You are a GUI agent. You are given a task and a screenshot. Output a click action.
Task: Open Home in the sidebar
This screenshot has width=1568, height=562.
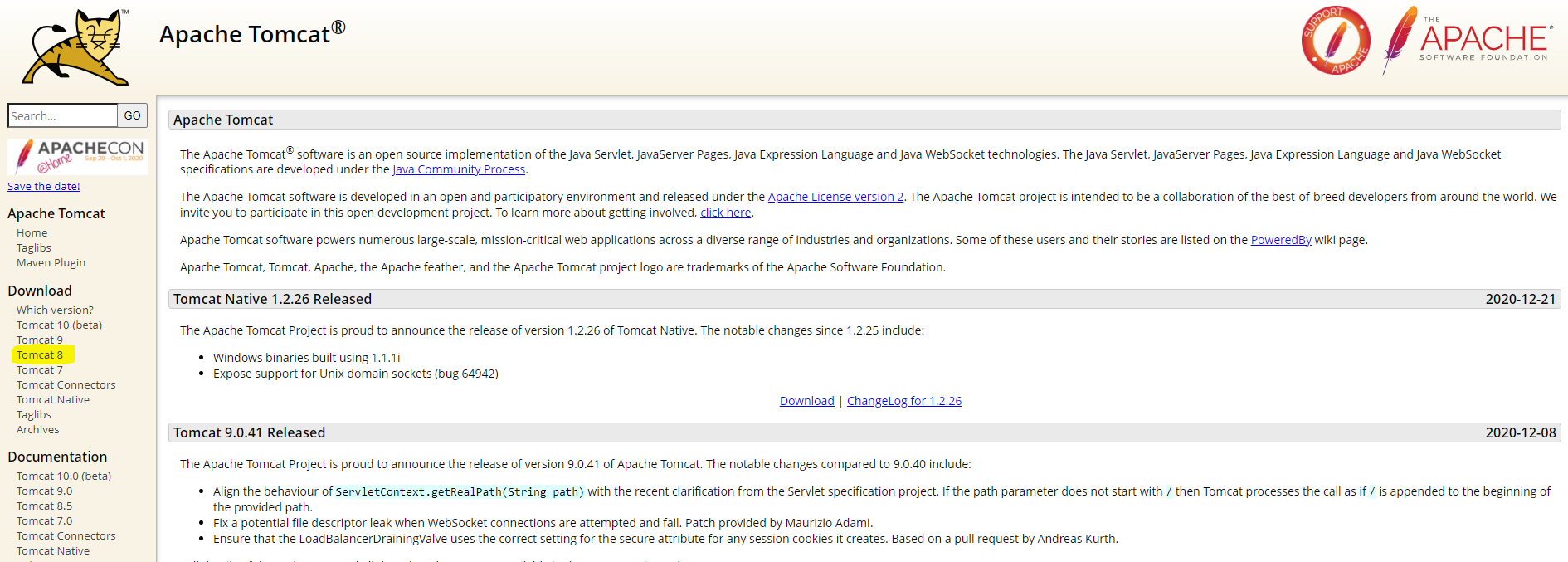pos(32,233)
